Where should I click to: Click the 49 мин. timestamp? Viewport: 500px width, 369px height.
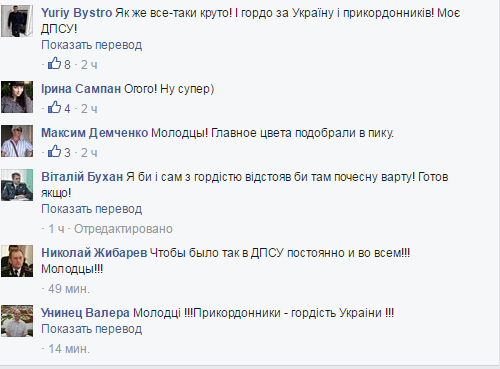pyautogui.click(x=69, y=289)
